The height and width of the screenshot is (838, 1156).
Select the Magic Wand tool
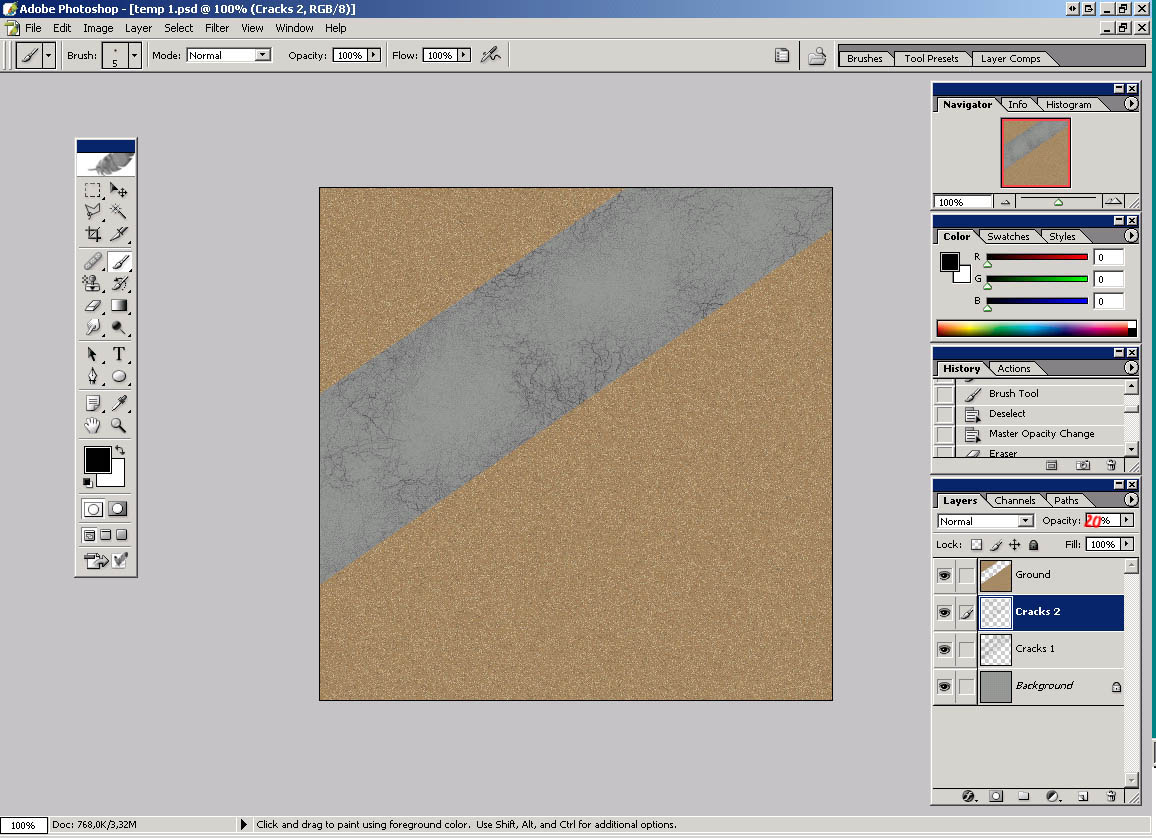tap(119, 211)
